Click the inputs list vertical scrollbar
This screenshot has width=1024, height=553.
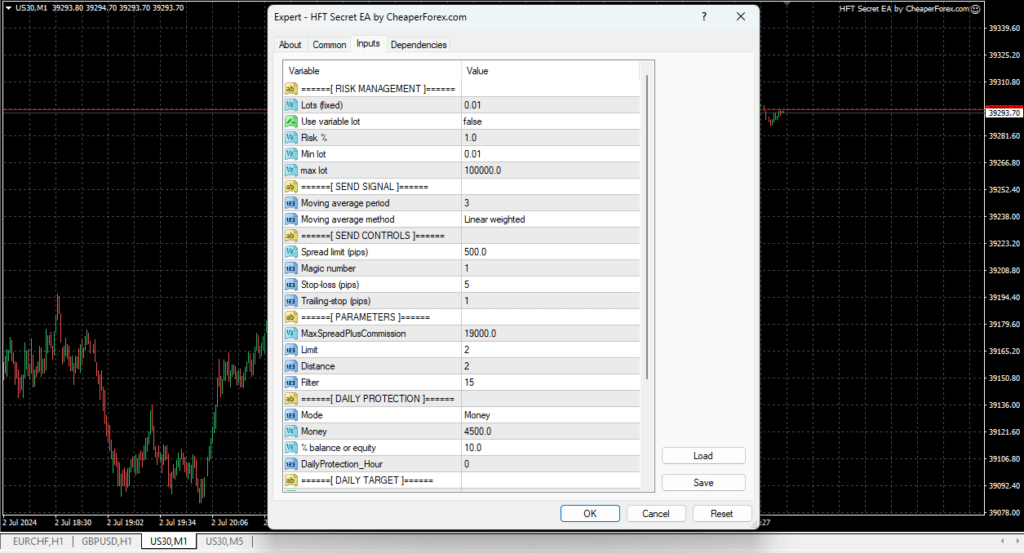click(x=647, y=230)
